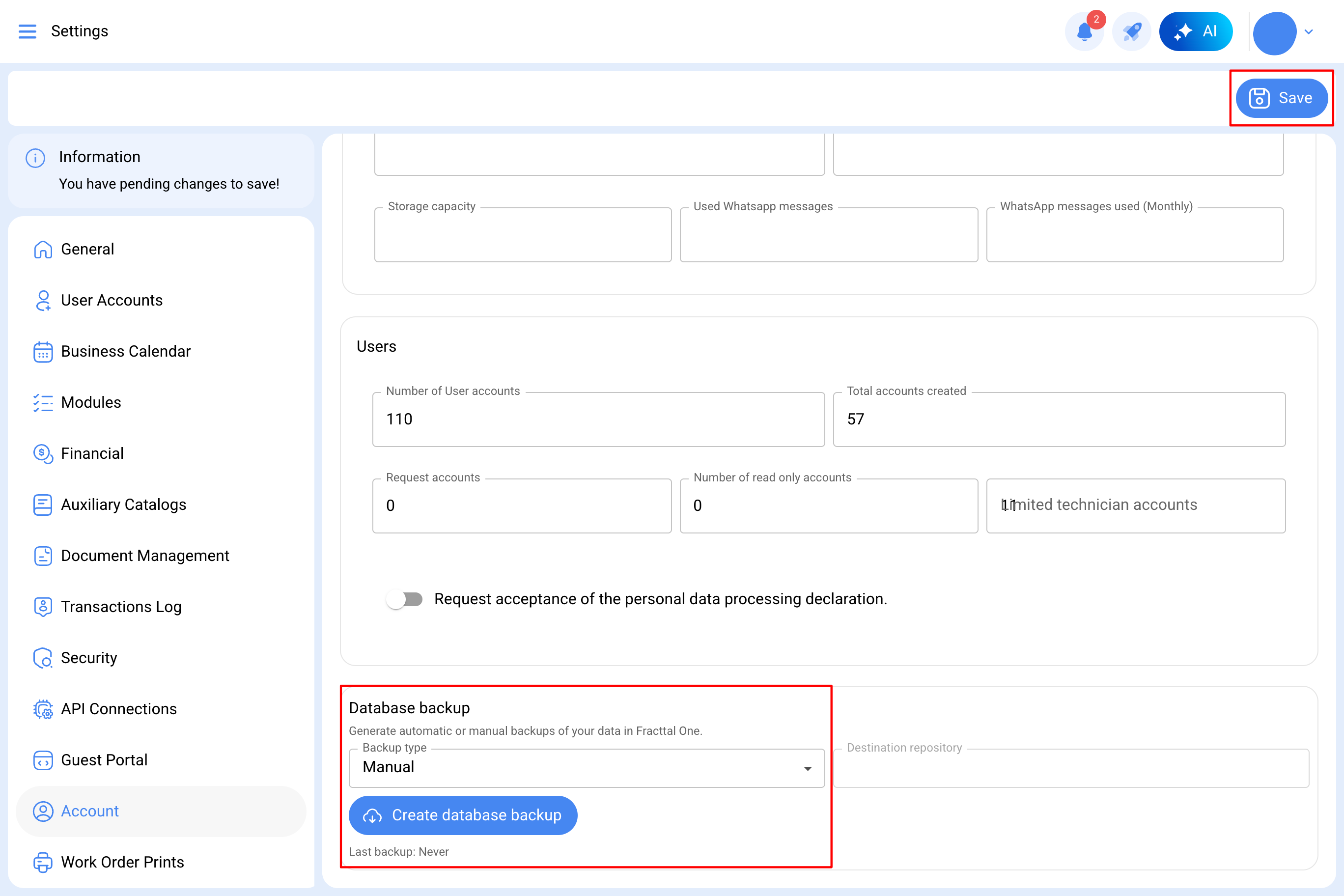Toggle personal data processing declaration switch
This screenshot has height=896, width=1344.
click(x=405, y=599)
